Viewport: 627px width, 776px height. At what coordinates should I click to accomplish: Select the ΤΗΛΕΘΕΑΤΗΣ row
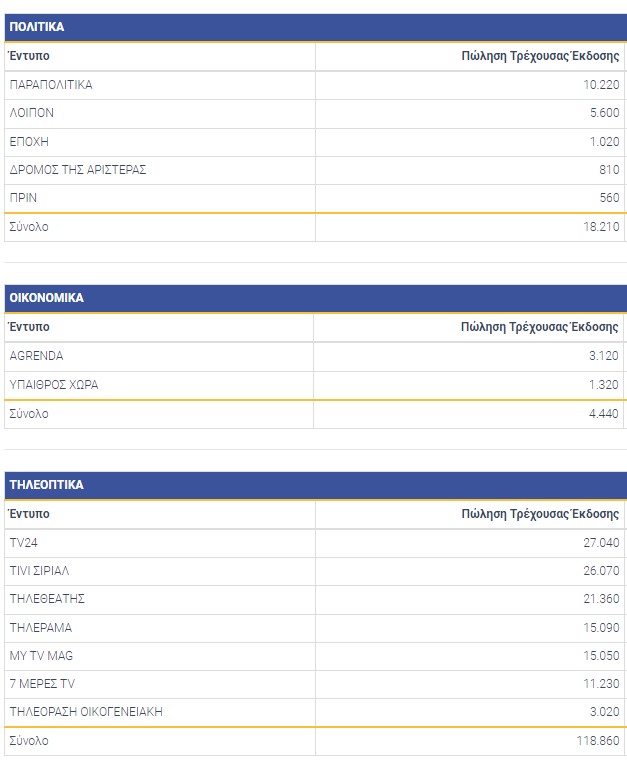(x=47, y=599)
